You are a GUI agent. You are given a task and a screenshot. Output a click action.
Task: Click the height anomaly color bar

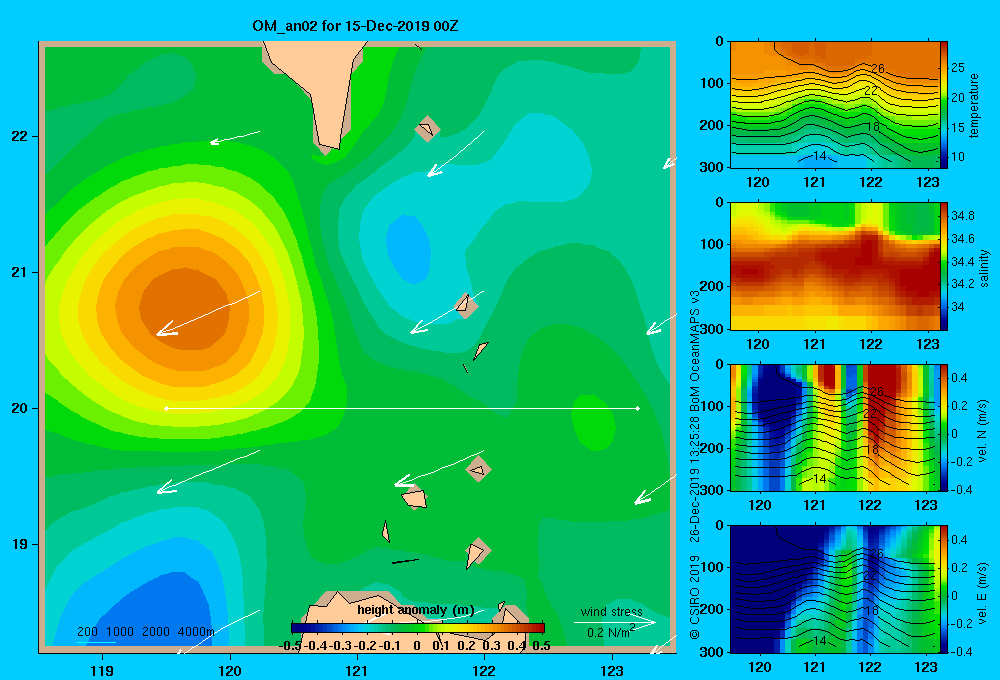click(418, 628)
